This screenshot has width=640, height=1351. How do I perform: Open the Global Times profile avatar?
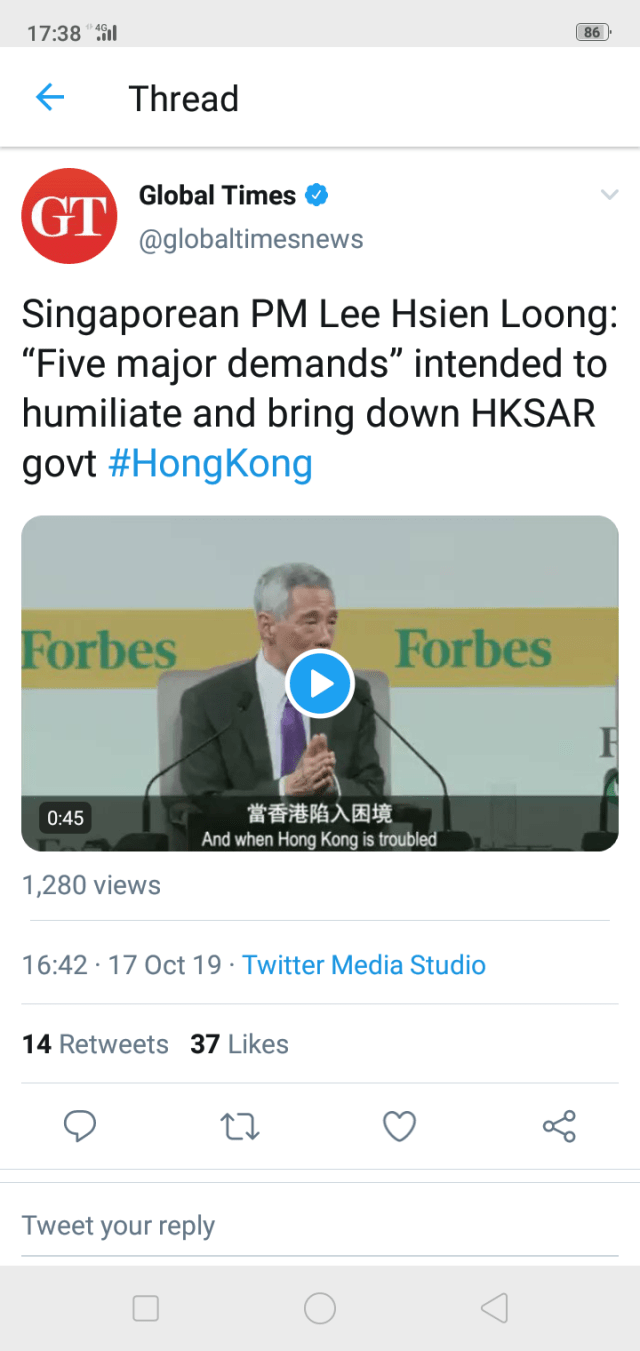tap(69, 216)
